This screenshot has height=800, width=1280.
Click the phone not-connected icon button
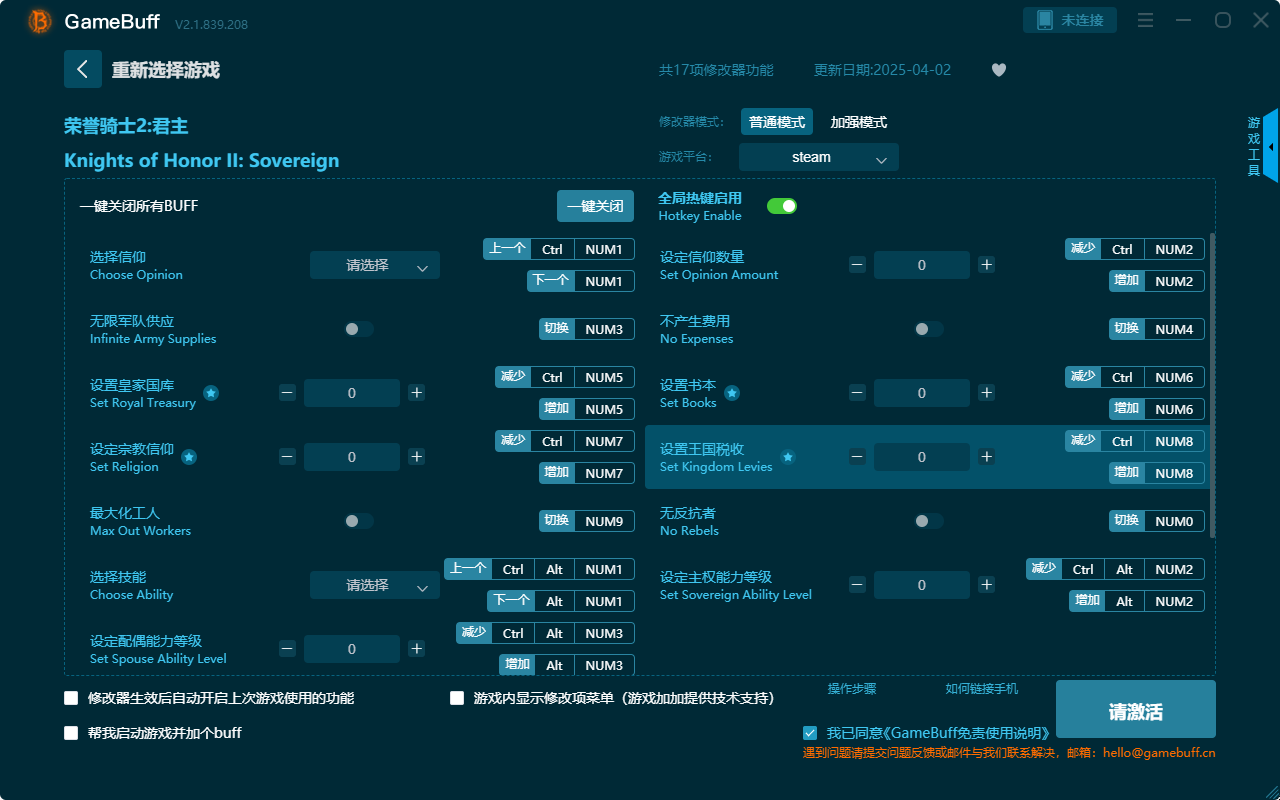tap(1070, 20)
